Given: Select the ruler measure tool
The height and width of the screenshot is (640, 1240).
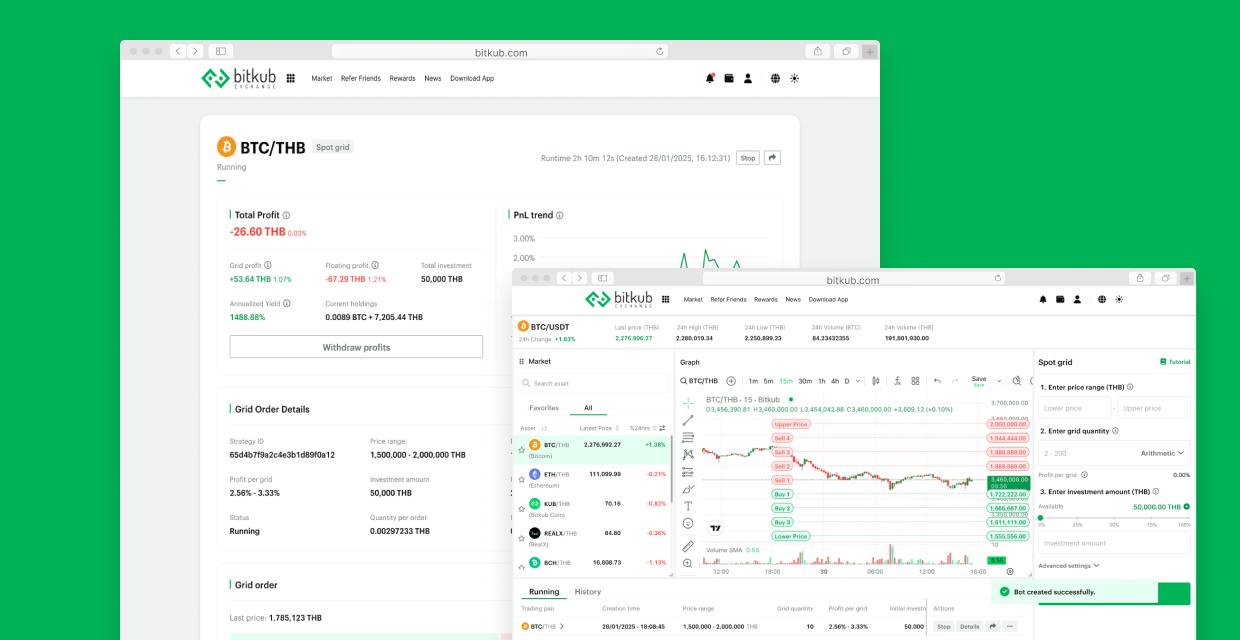Looking at the screenshot, I should pyautogui.click(x=688, y=547).
